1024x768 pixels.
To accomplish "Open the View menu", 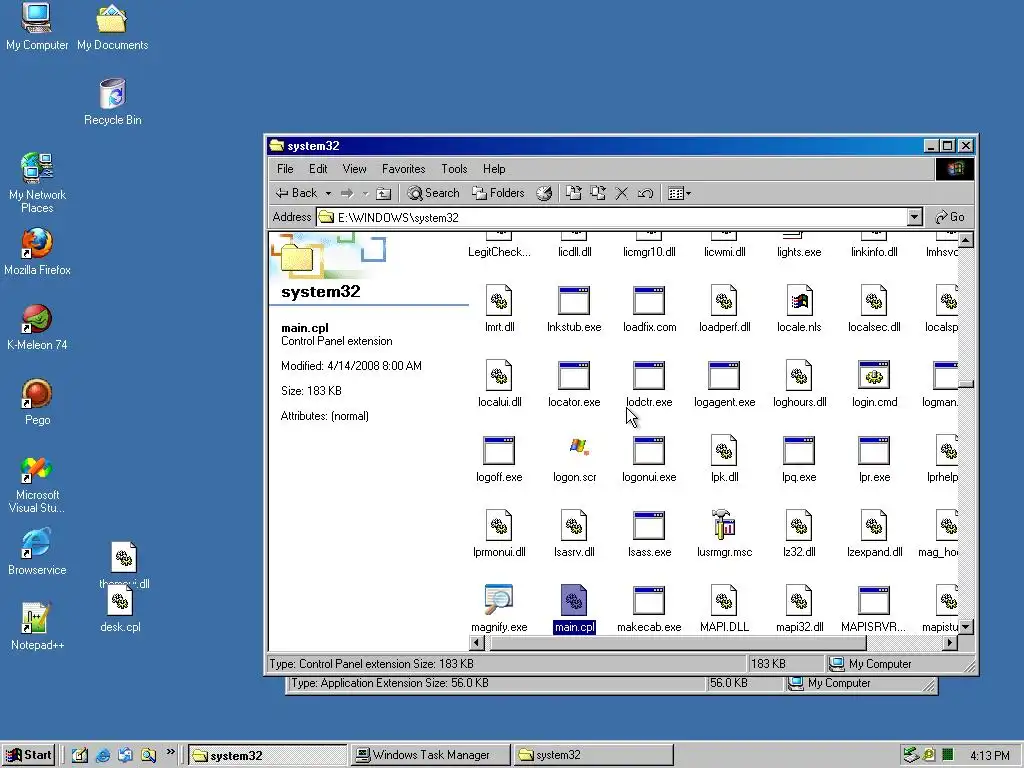I will [x=355, y=169].
